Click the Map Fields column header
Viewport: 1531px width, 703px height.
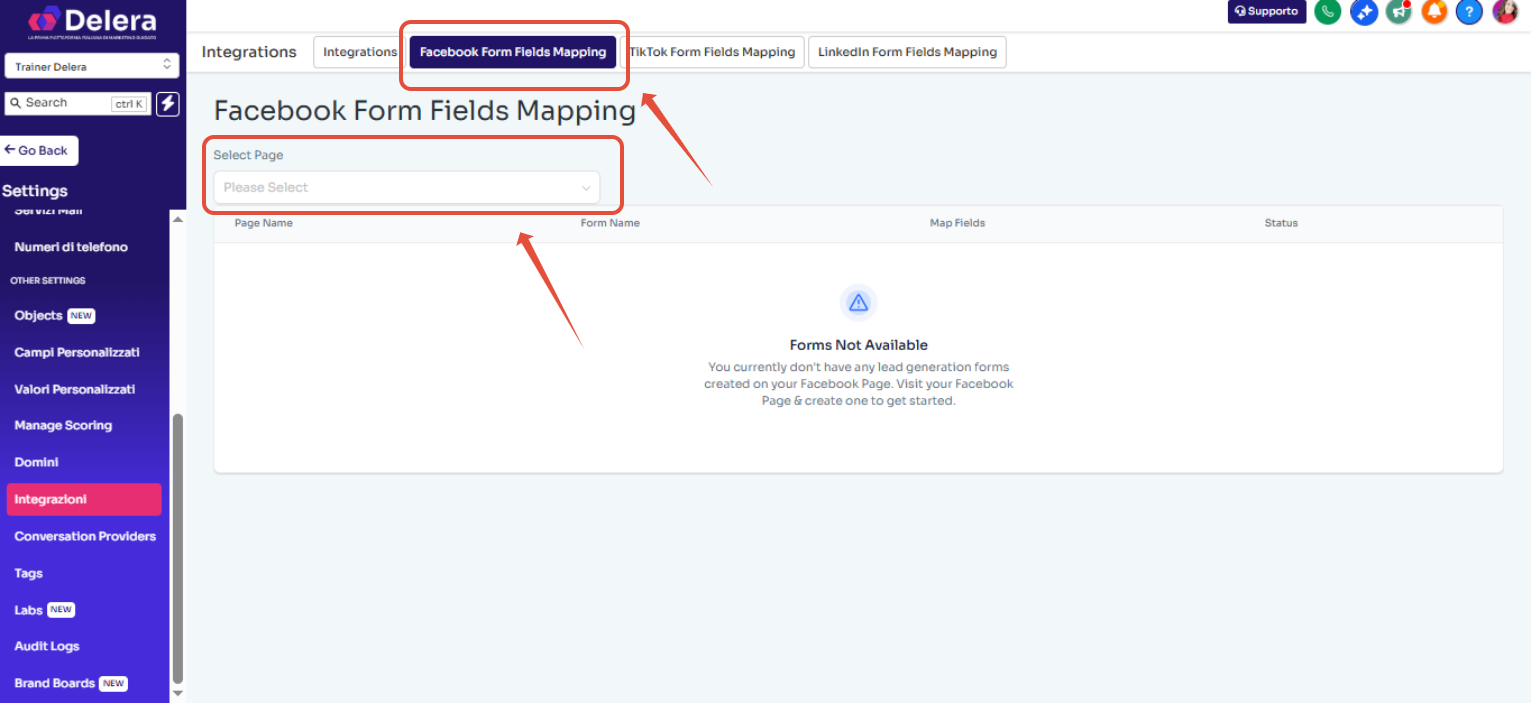(957, 223)
